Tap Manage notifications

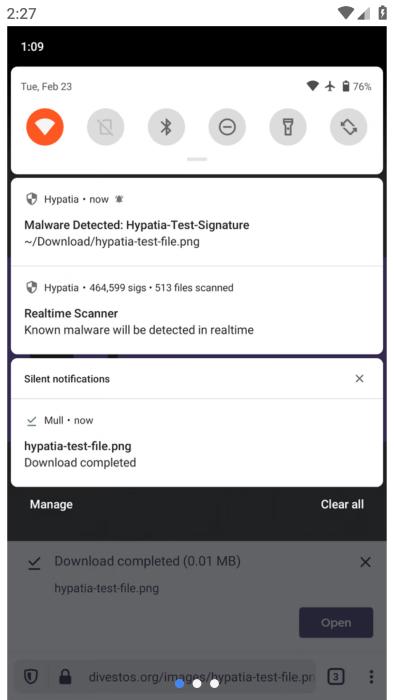tap(51, 504)
